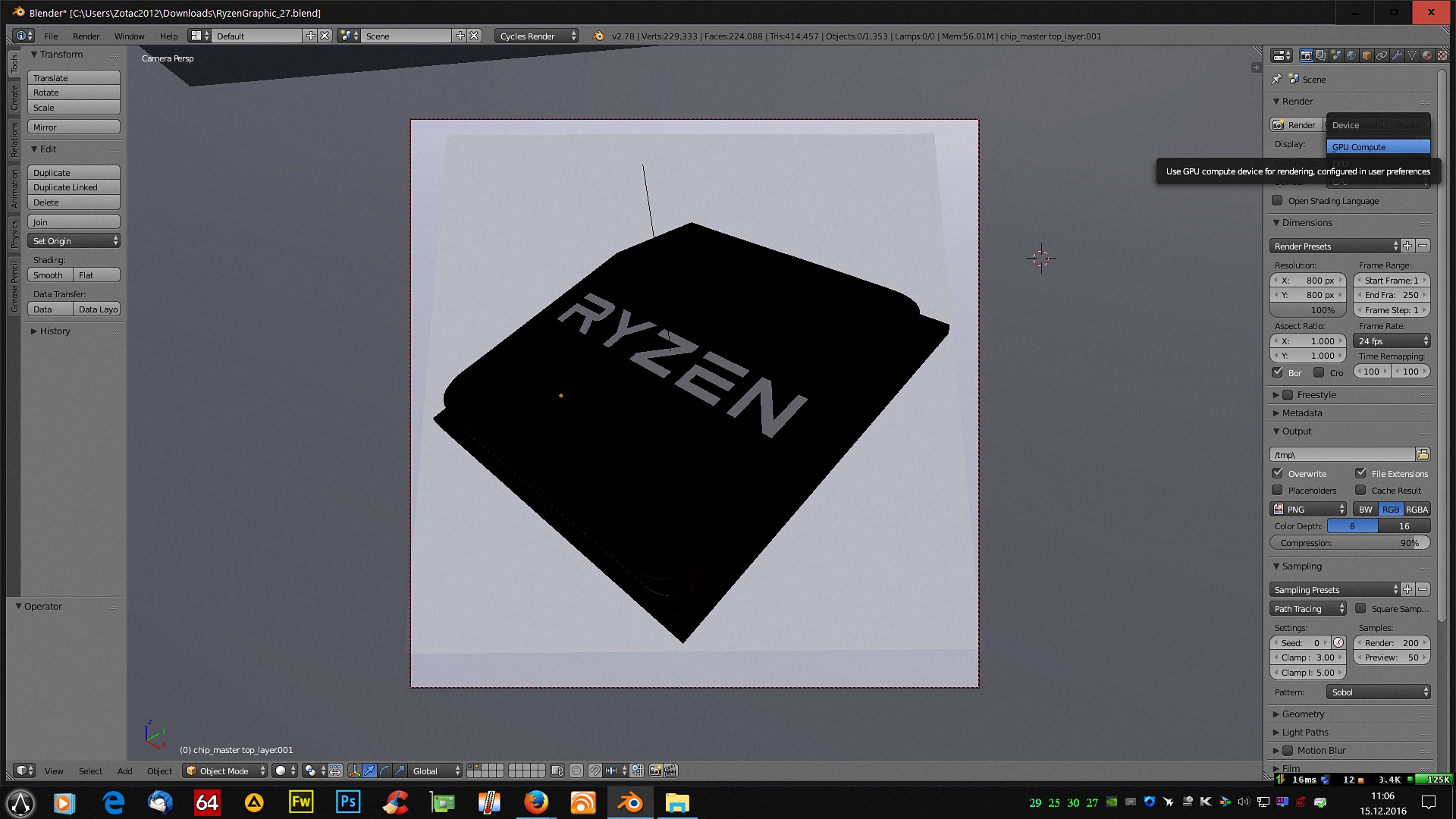Open the Object properties cube icon
The image size is (1456, 819).
pyautogui.click(x=1367, y=55)
